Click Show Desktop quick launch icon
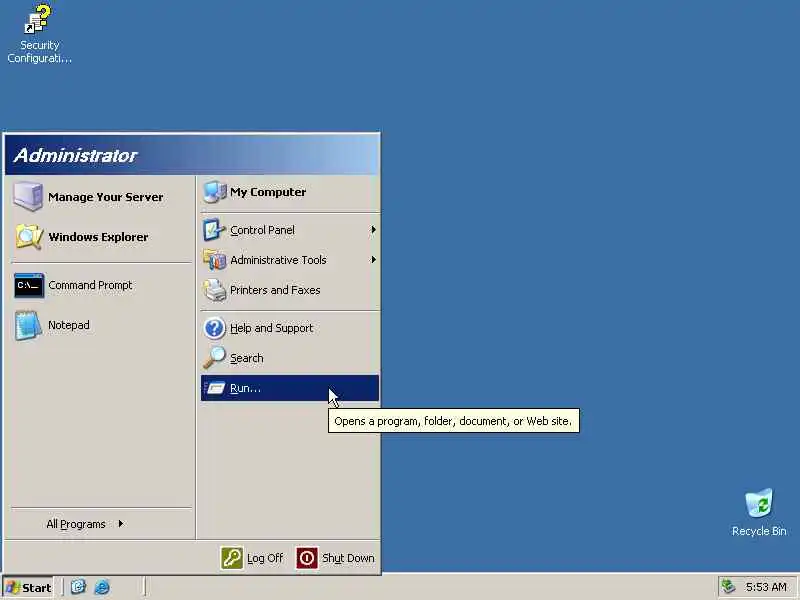Image resolution: width=800 pixels, height=600 pixels. (78, 587)
